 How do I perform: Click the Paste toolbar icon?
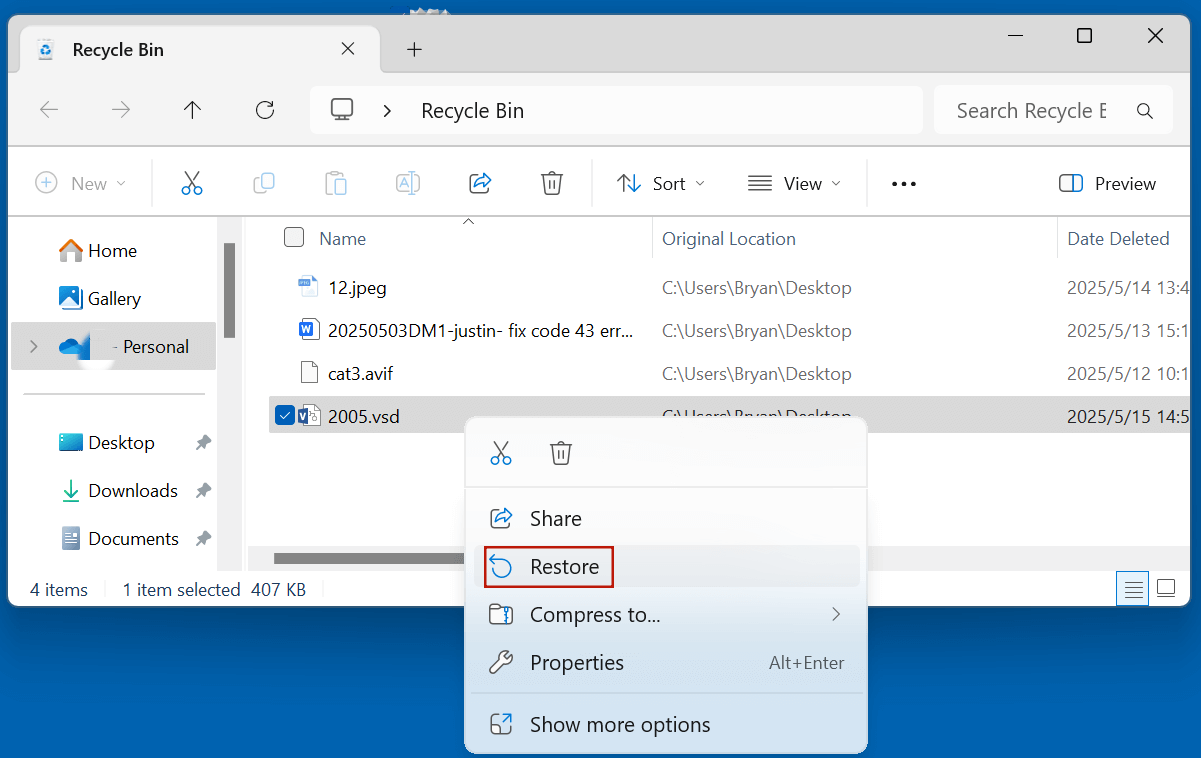(335, 183)
